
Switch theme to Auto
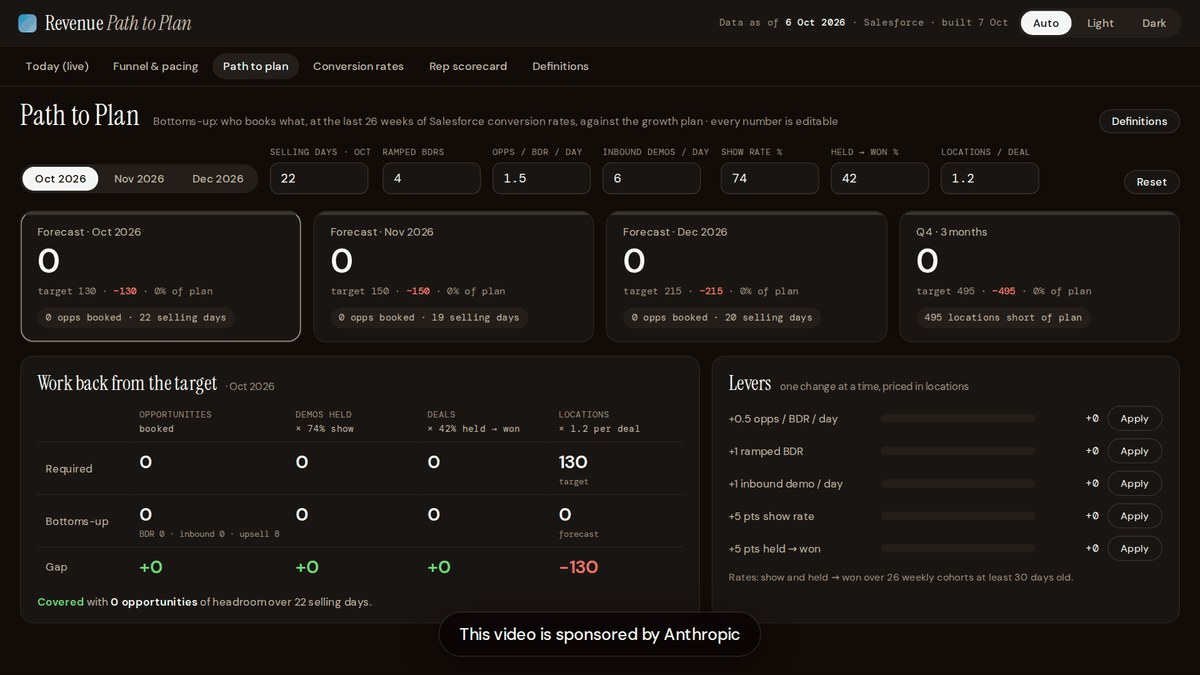click(1046, 23)
